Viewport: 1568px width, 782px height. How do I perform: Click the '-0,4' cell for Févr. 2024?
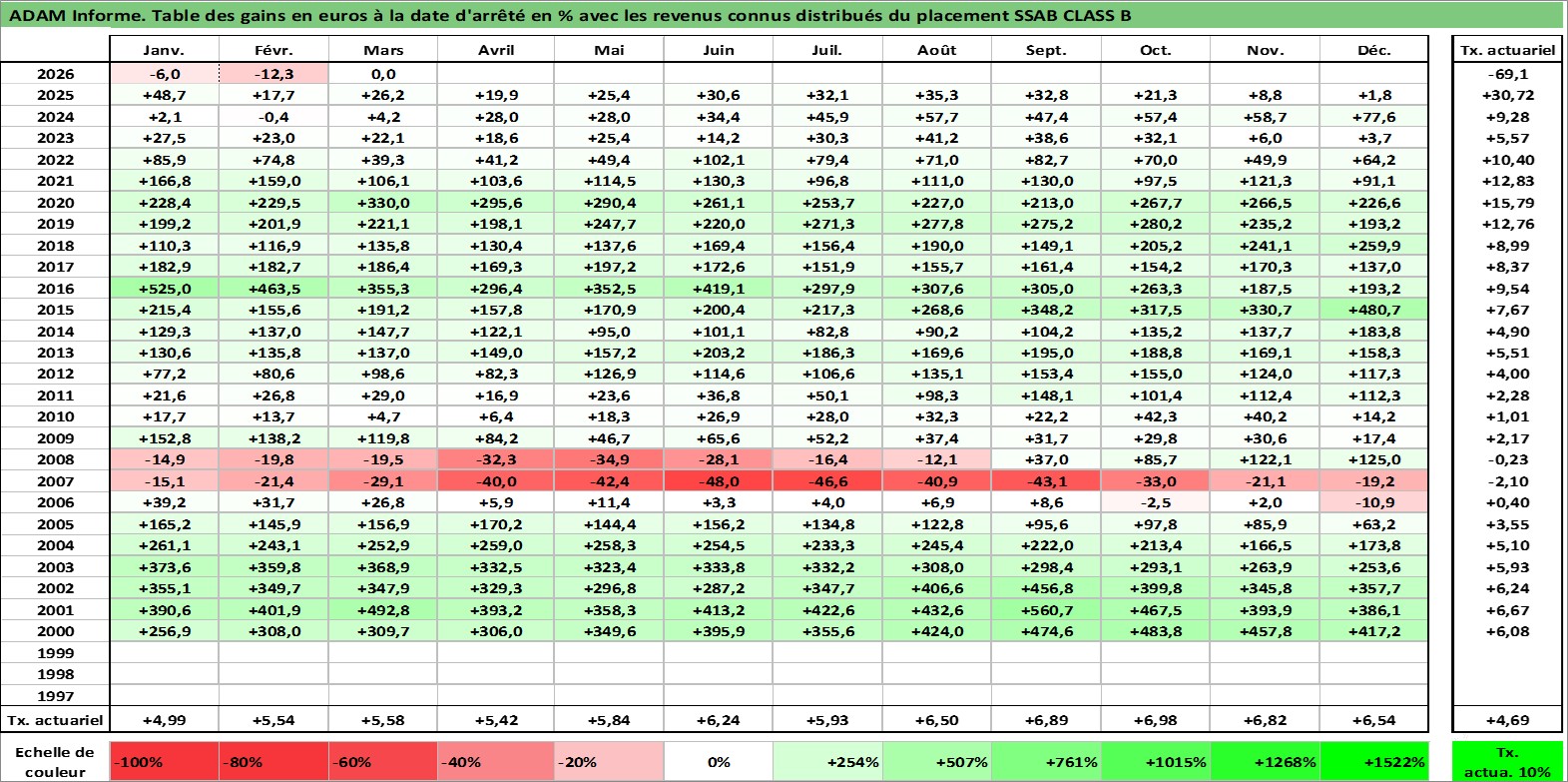(273, 117)
